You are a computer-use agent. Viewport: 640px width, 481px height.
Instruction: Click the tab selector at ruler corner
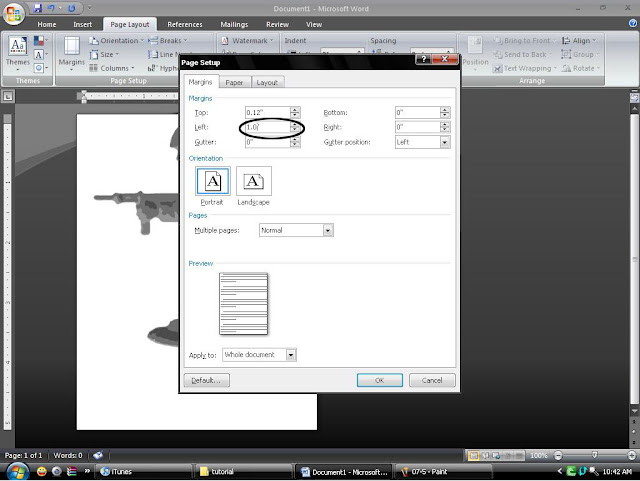tap(8, 97)
